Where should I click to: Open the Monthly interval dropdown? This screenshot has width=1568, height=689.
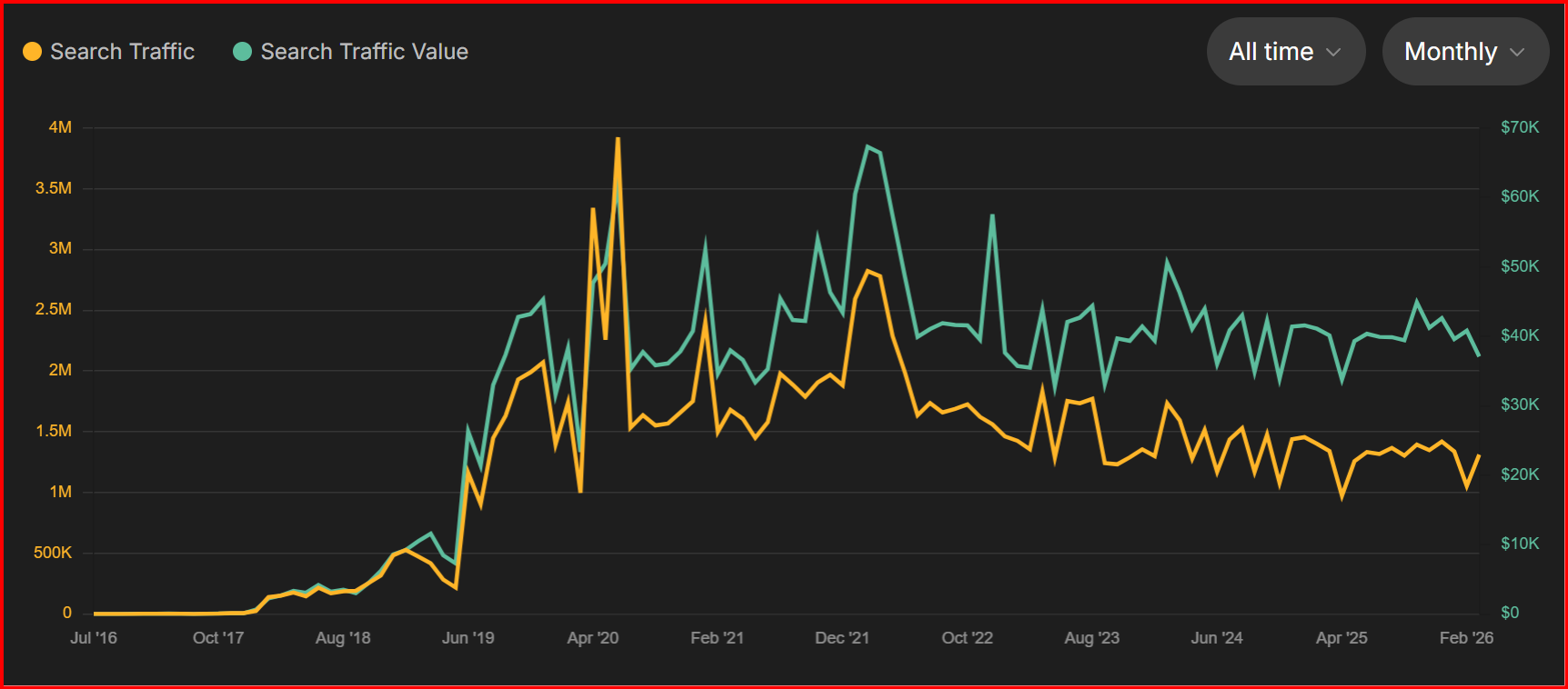[1464, 52]
